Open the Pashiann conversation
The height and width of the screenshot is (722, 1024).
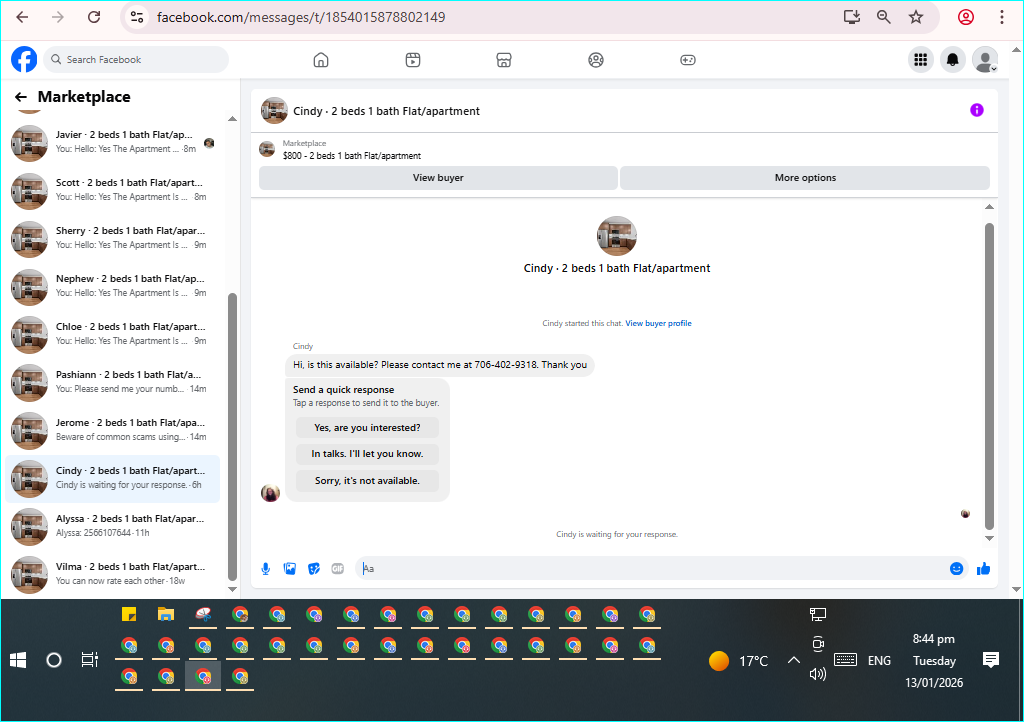pos(112,382)
